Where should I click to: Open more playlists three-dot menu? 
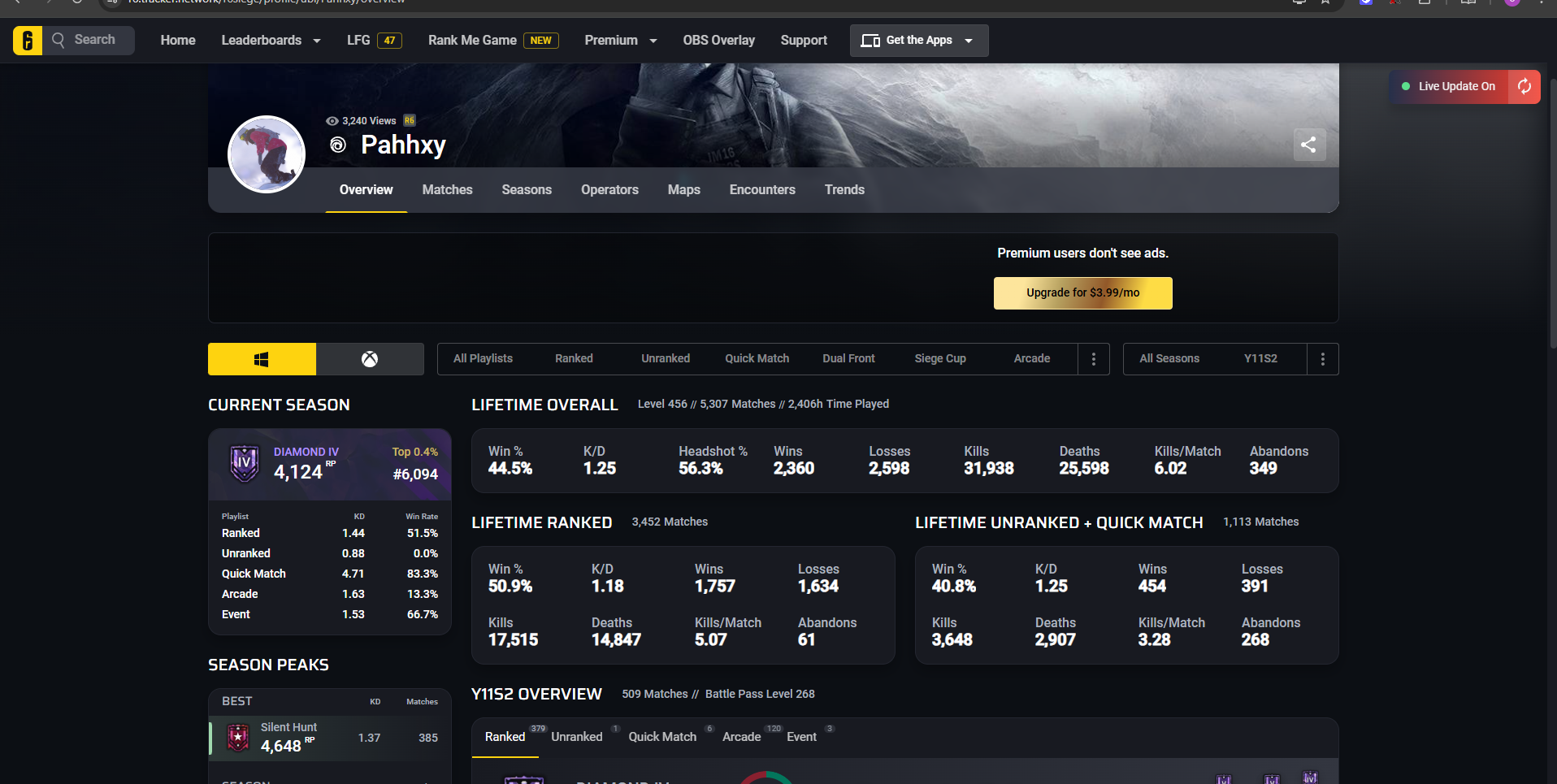(1094, 359)
